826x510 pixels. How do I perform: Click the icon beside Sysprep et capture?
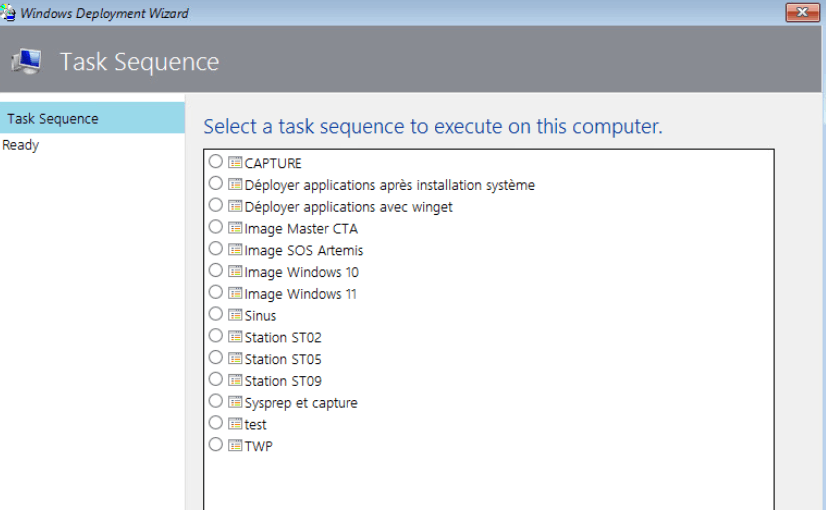[x=235, y=402]
